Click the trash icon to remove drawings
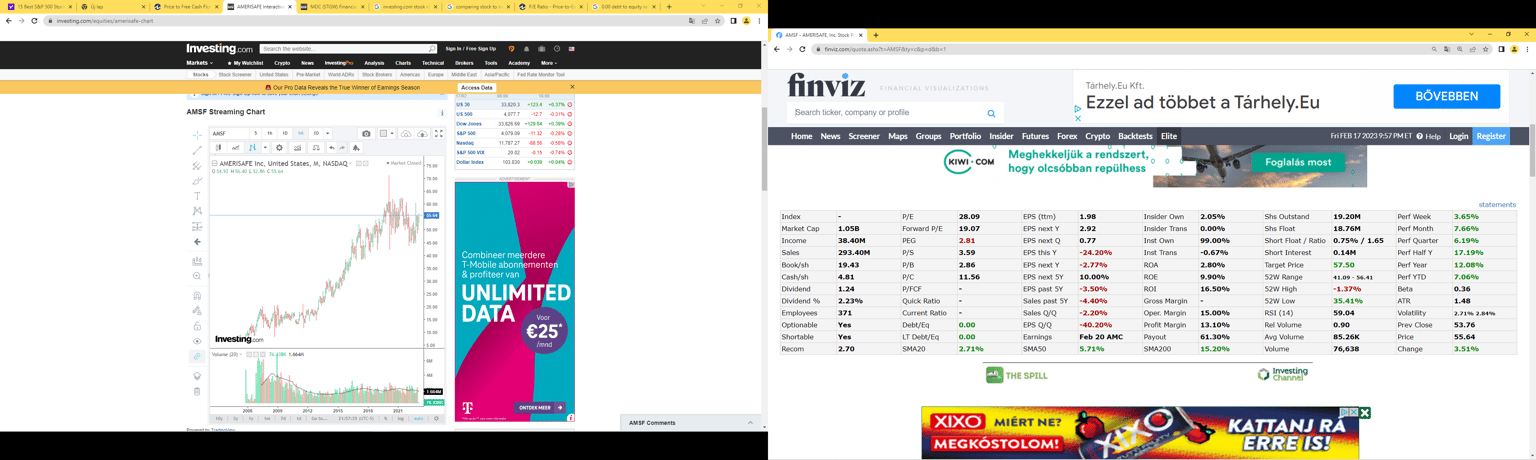Viewport: 1536px width, 460px height. pyautogui.click(x=197, y=391)
